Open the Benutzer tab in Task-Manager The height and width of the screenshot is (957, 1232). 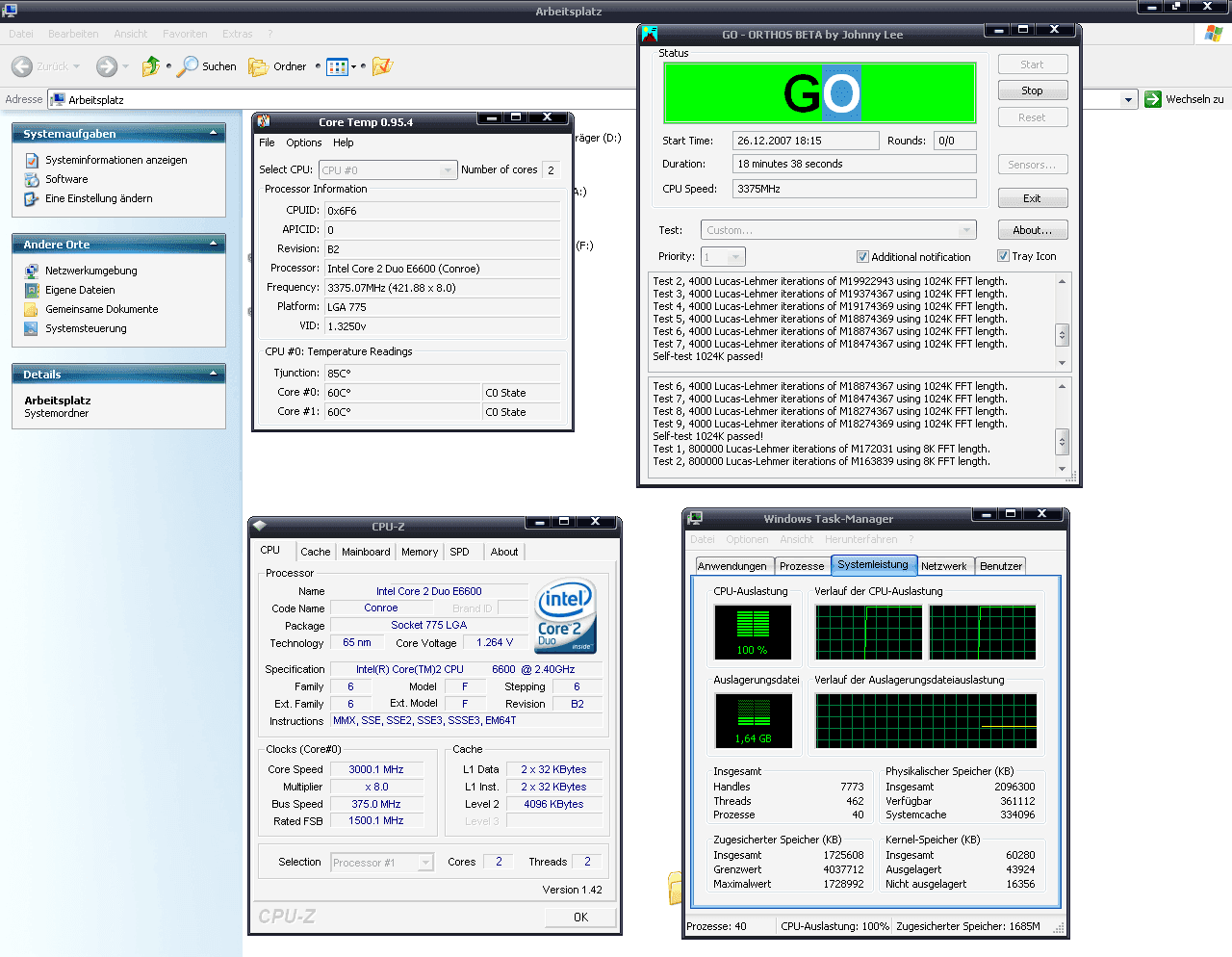click(1001, 566)
